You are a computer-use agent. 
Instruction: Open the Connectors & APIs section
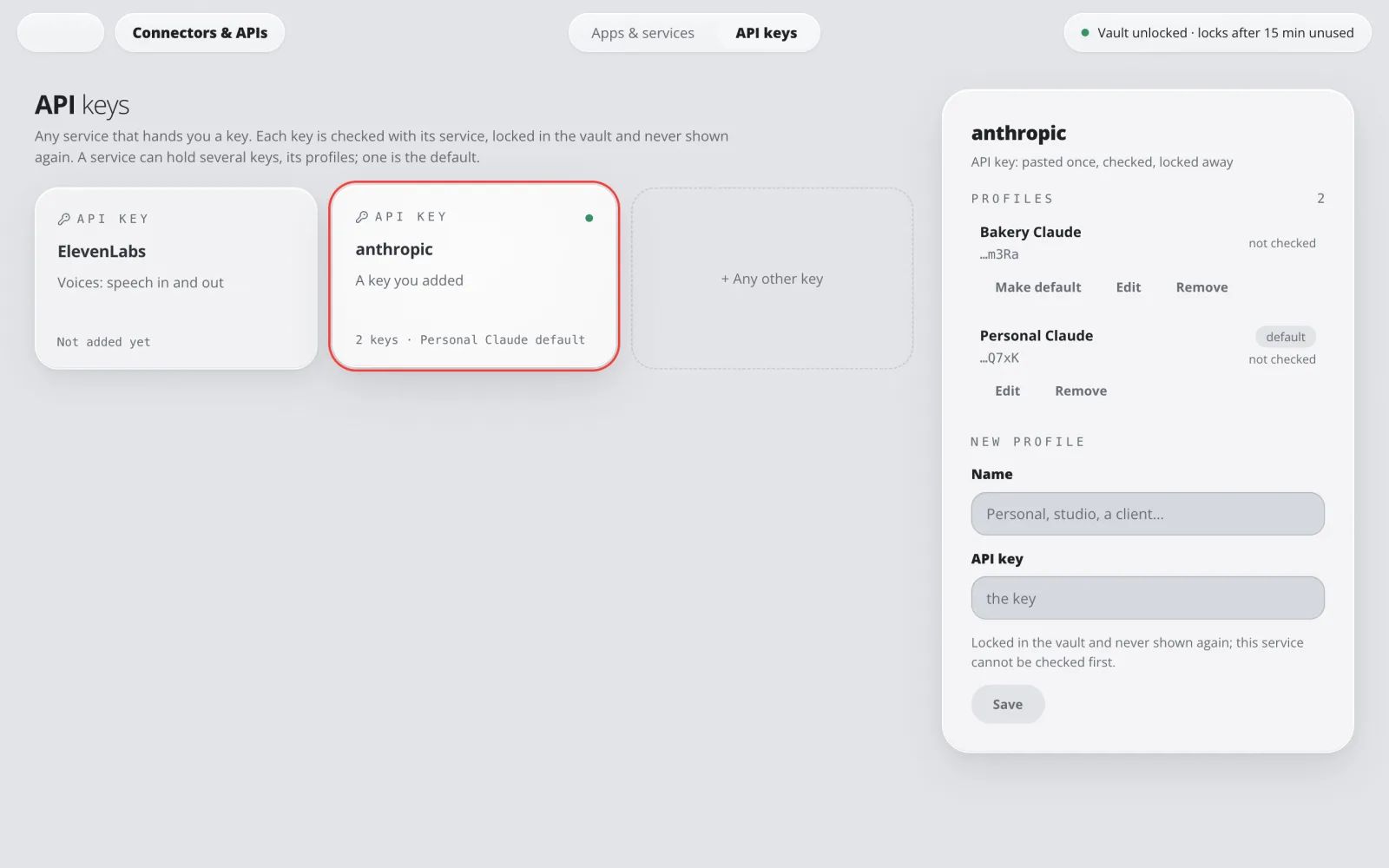[x=200, y=33]
